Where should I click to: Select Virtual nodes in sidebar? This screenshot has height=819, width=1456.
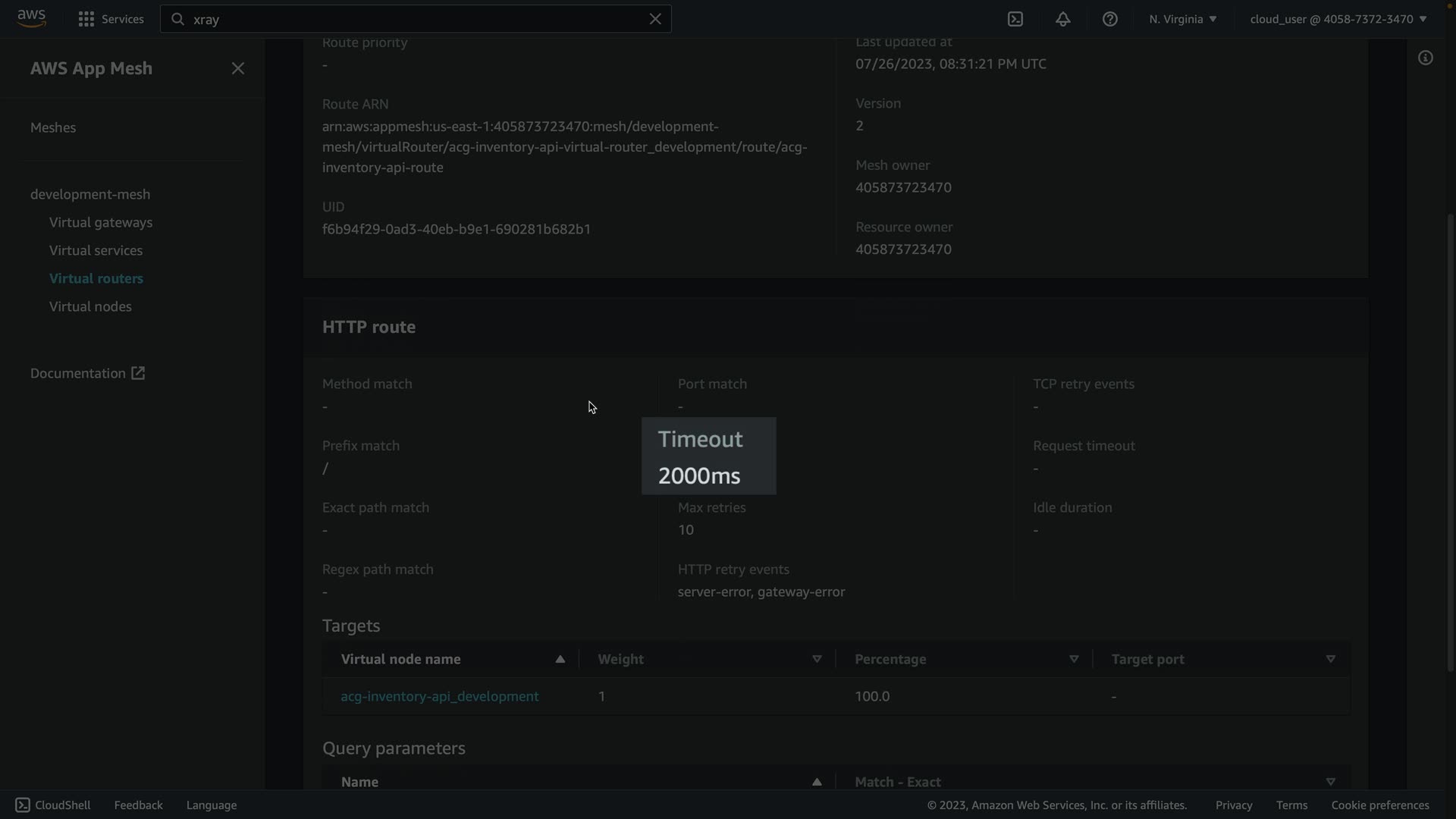90,306
